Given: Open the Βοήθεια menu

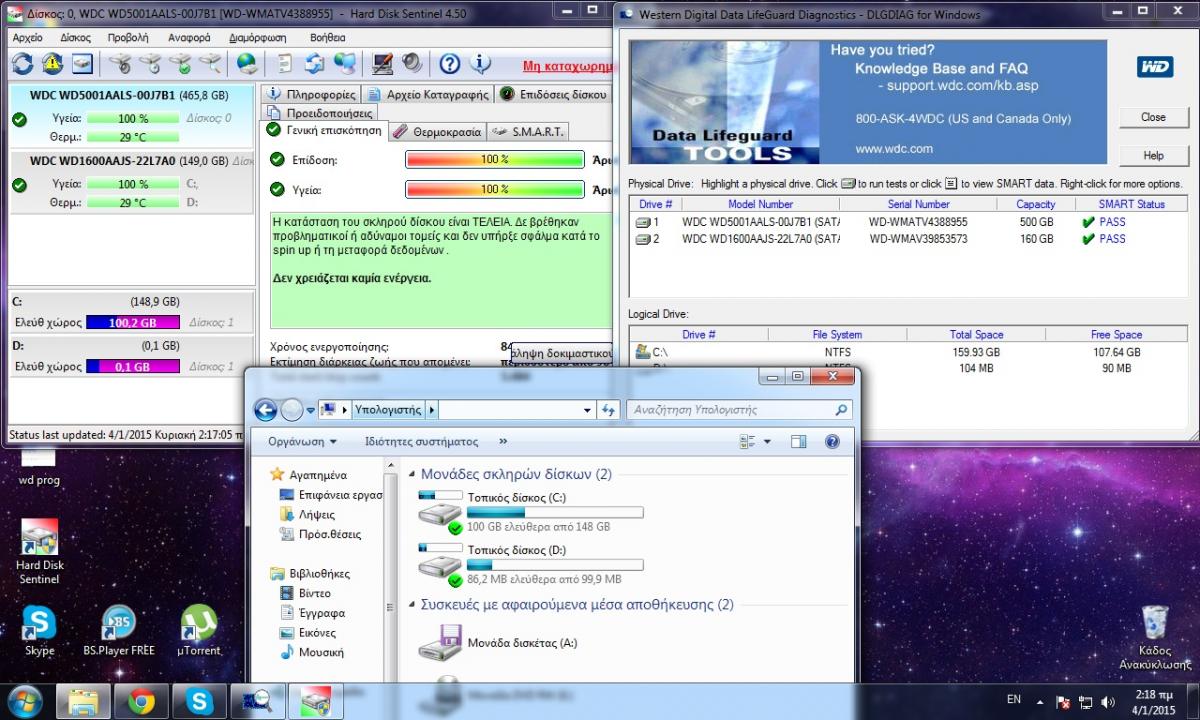Looking at the screenshot, I should 328,37.
